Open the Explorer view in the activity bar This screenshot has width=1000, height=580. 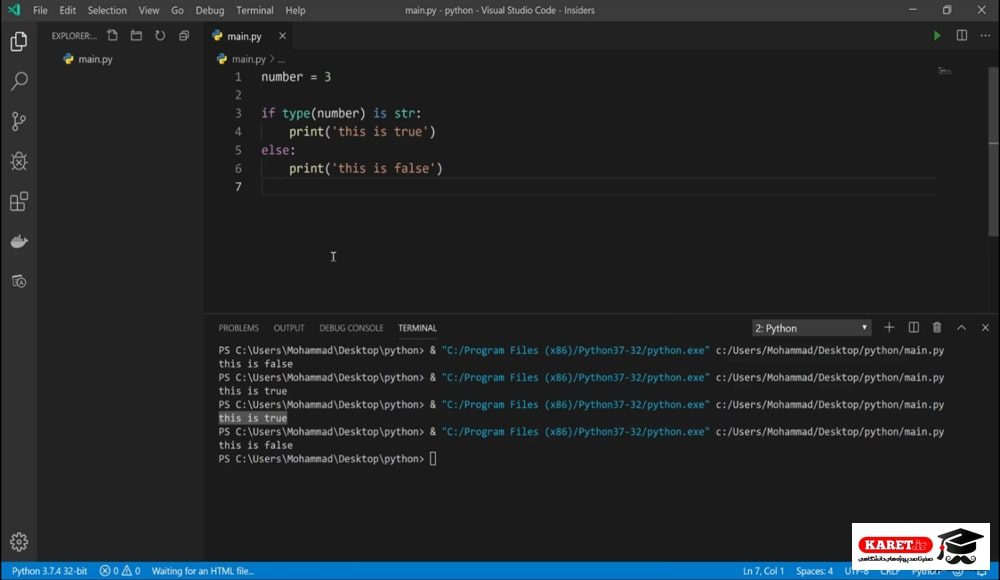coord(18,41)
